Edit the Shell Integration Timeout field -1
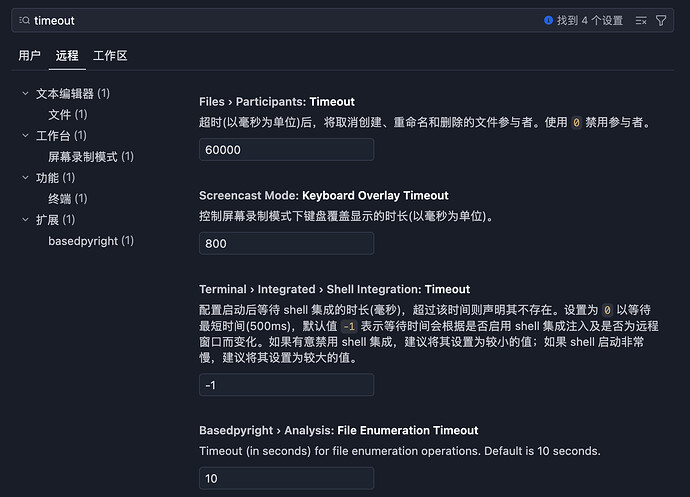 [286, 385]
